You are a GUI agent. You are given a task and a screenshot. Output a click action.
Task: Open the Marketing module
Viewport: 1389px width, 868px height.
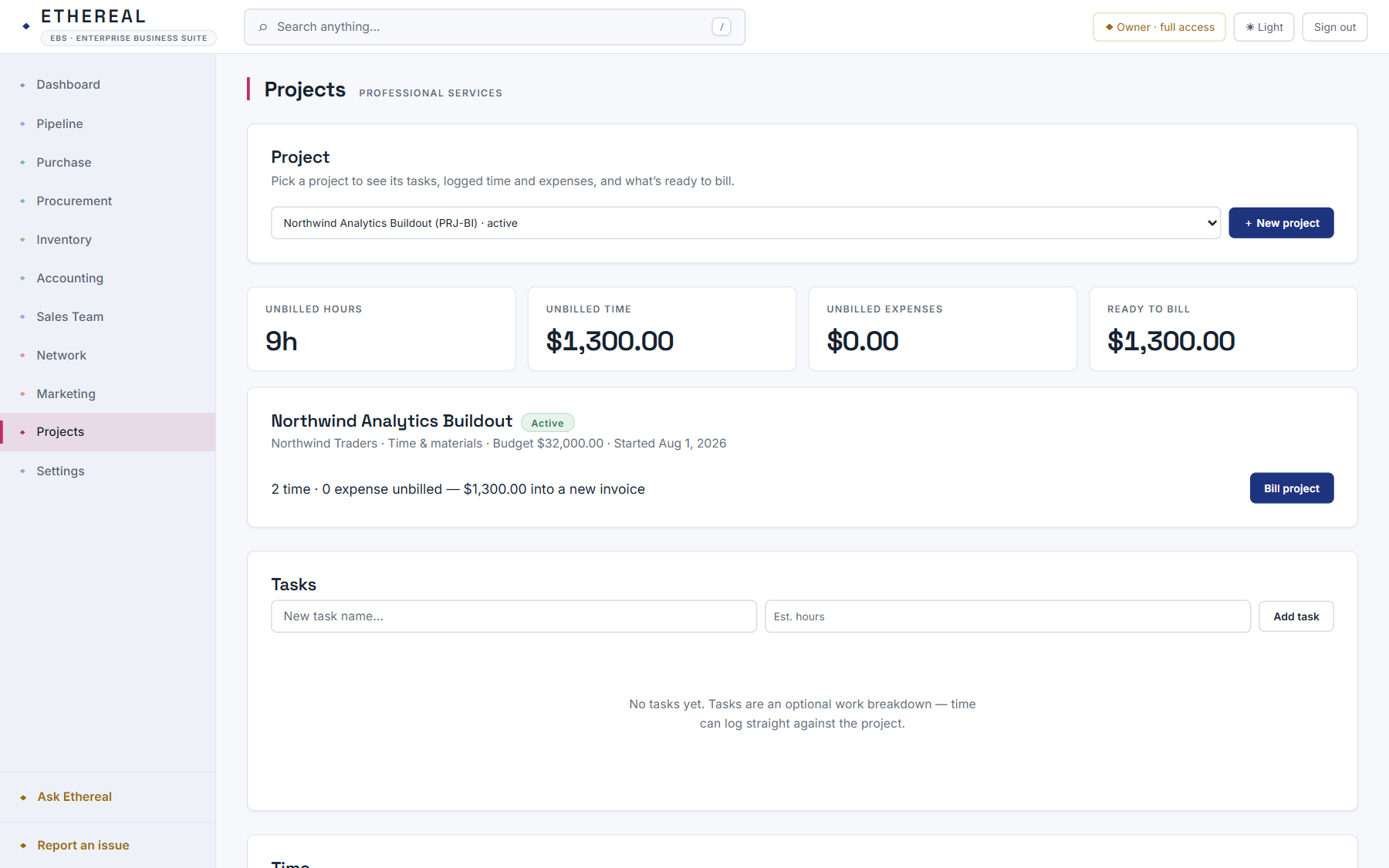click(x=107, y=393)
